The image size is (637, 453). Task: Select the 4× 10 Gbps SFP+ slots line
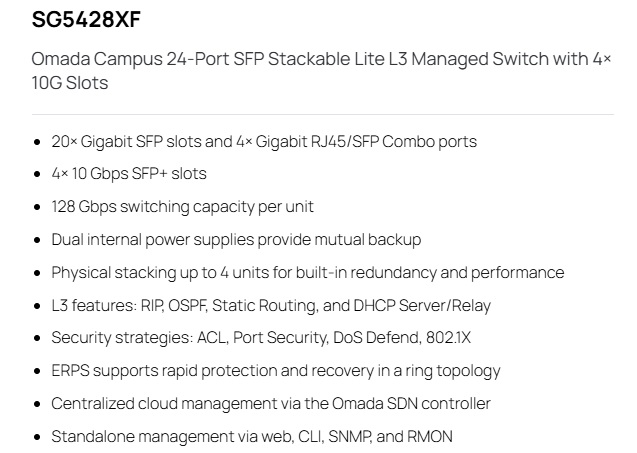(x=129, y=174)
